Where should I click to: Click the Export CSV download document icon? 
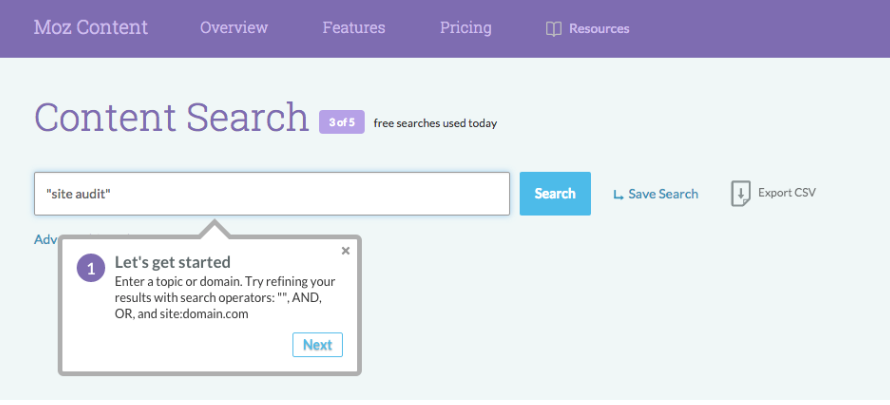740,194
